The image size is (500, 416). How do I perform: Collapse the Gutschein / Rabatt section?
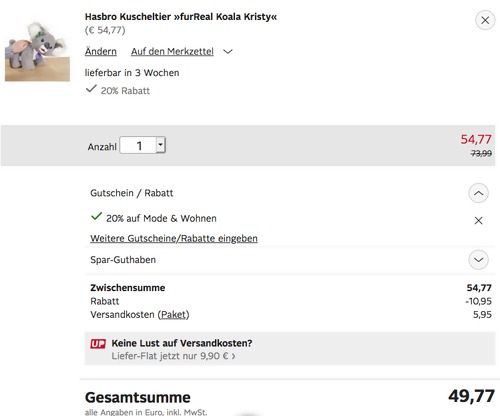click(478, 193)
